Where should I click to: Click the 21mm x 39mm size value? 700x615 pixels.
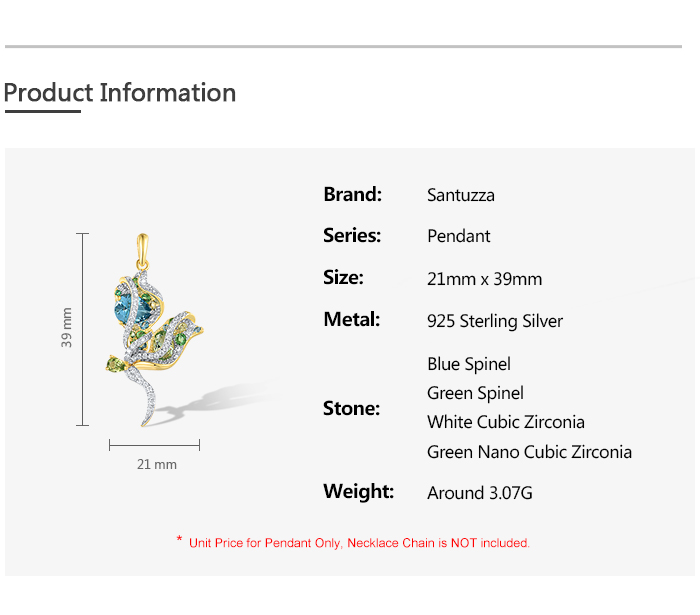[x=484, y=279]
